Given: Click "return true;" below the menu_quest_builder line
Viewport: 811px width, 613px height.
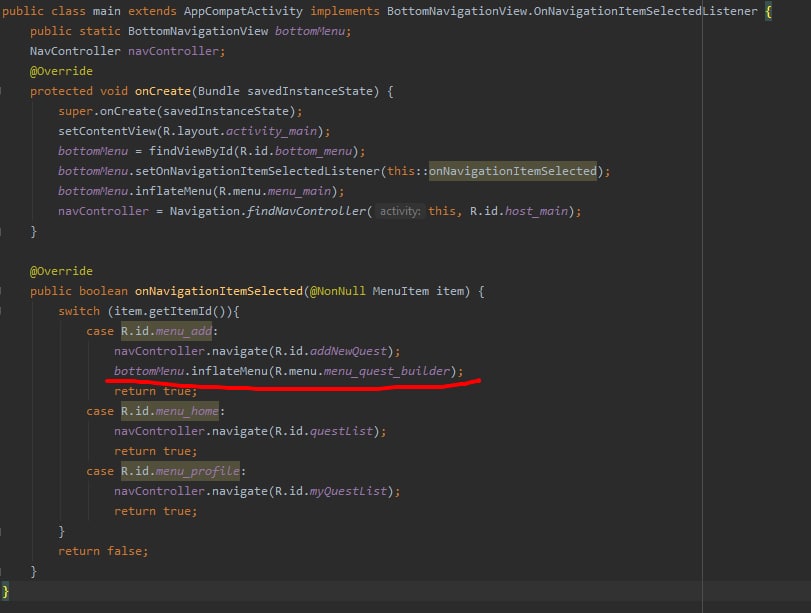Looking at the screenshot, I should tap(156, 392).
